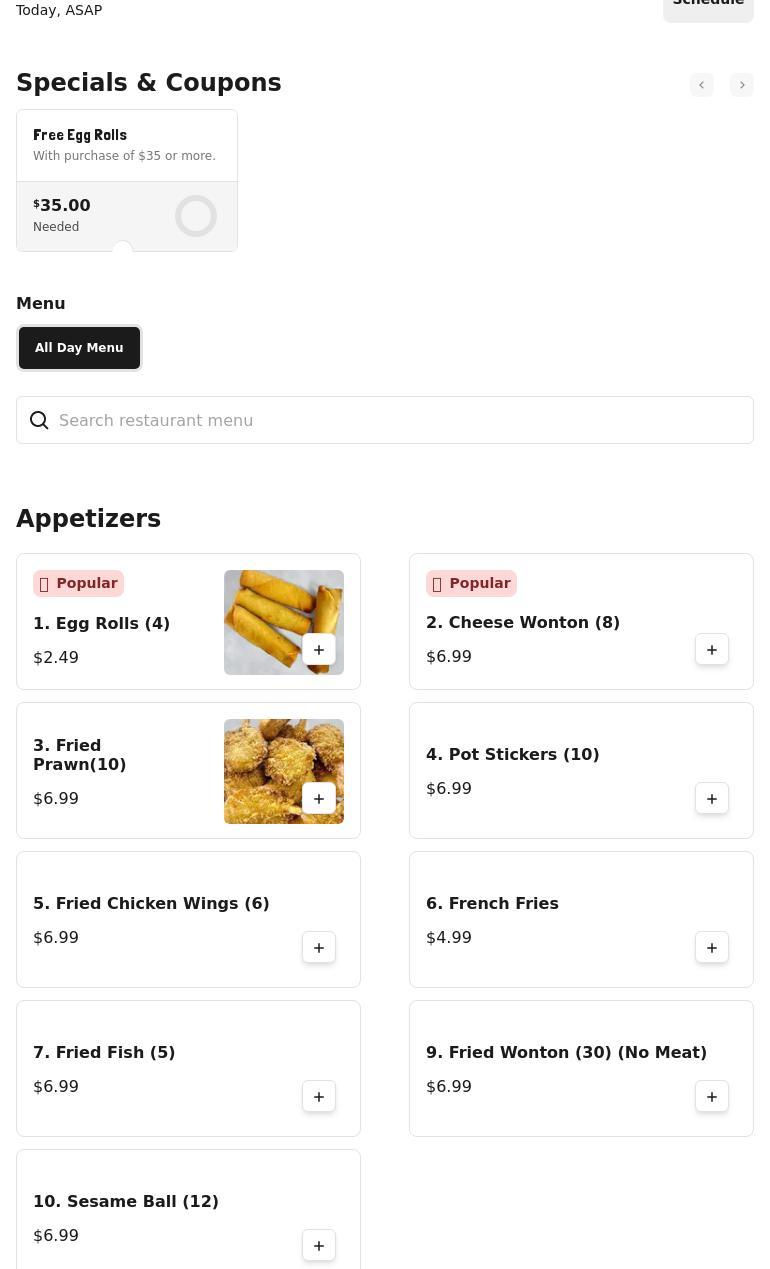Click plus icon on Fried Prawn(10)
The width and height of the screenshot is (770, 1269).
click(x=319, y=799)
